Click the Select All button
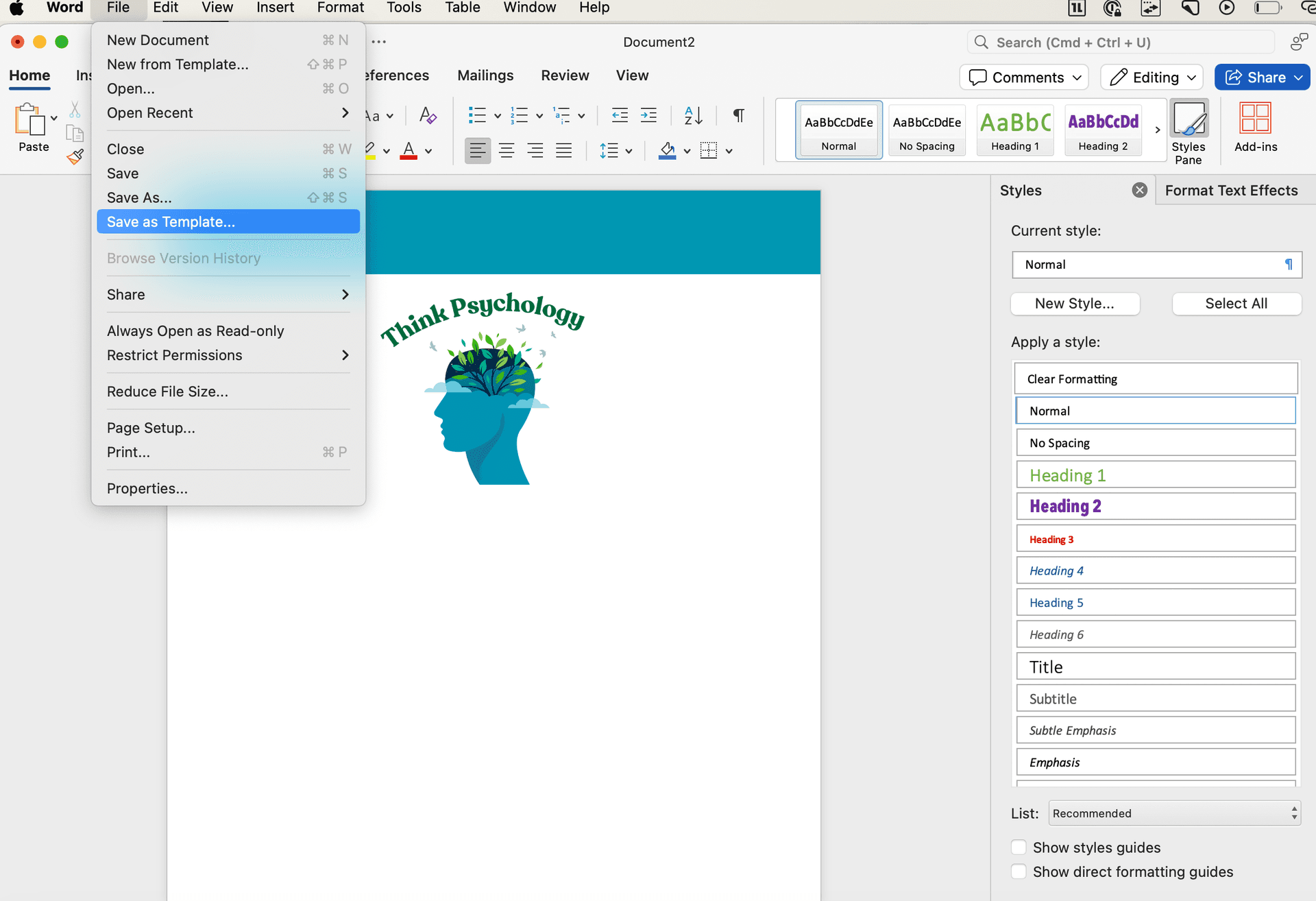1316x901 pixels. point(1236,304)
